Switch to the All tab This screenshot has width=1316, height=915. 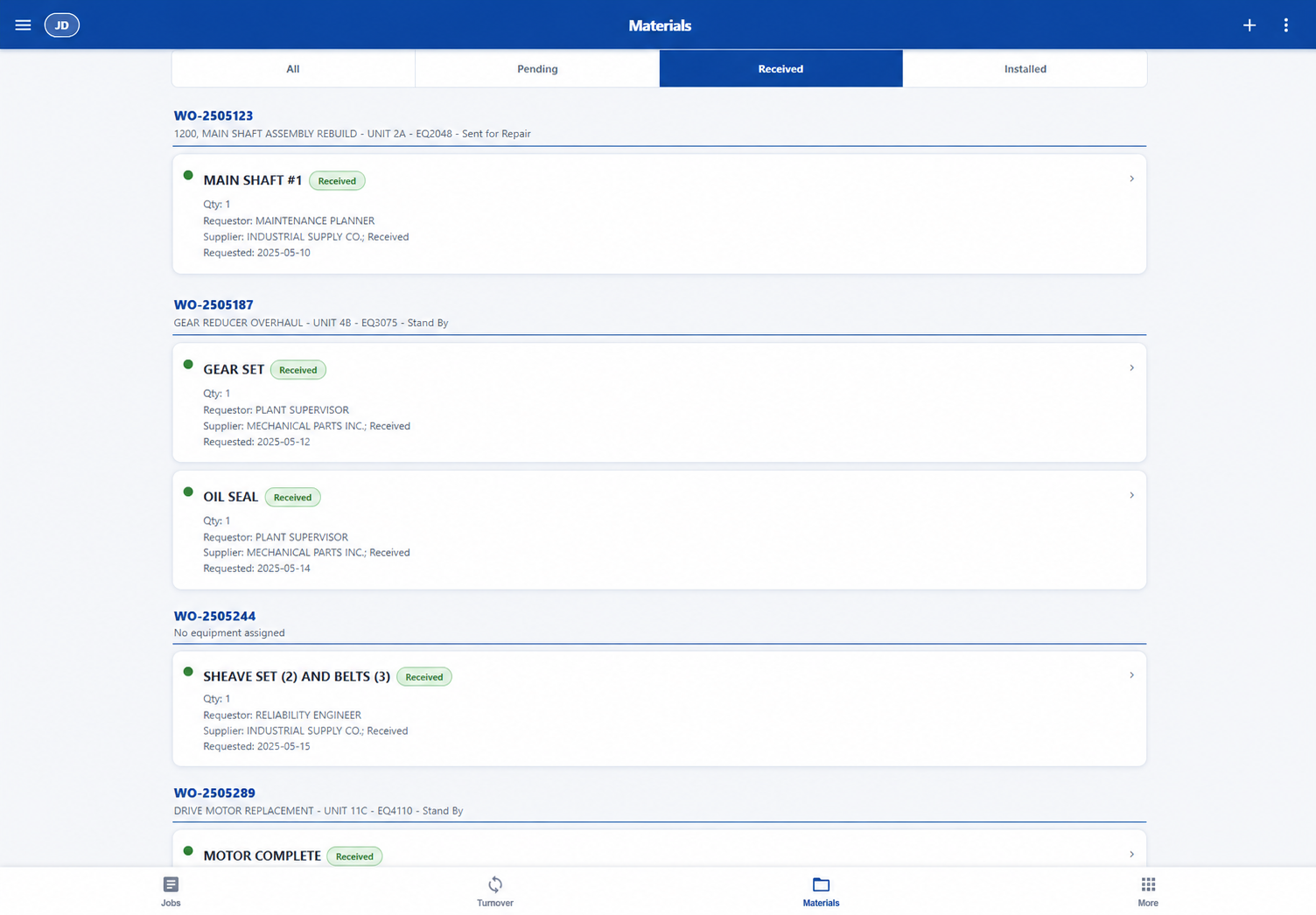[x=293, y=68]
